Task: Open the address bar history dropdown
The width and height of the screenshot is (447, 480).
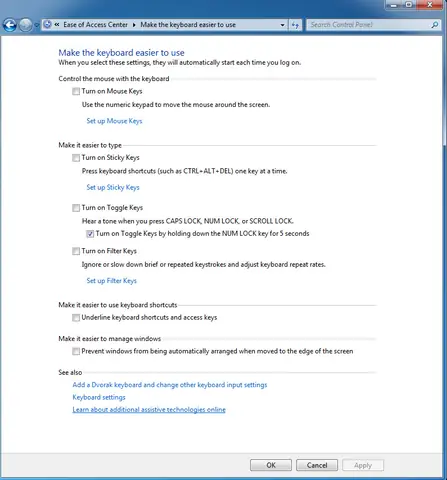Action: 282,25
